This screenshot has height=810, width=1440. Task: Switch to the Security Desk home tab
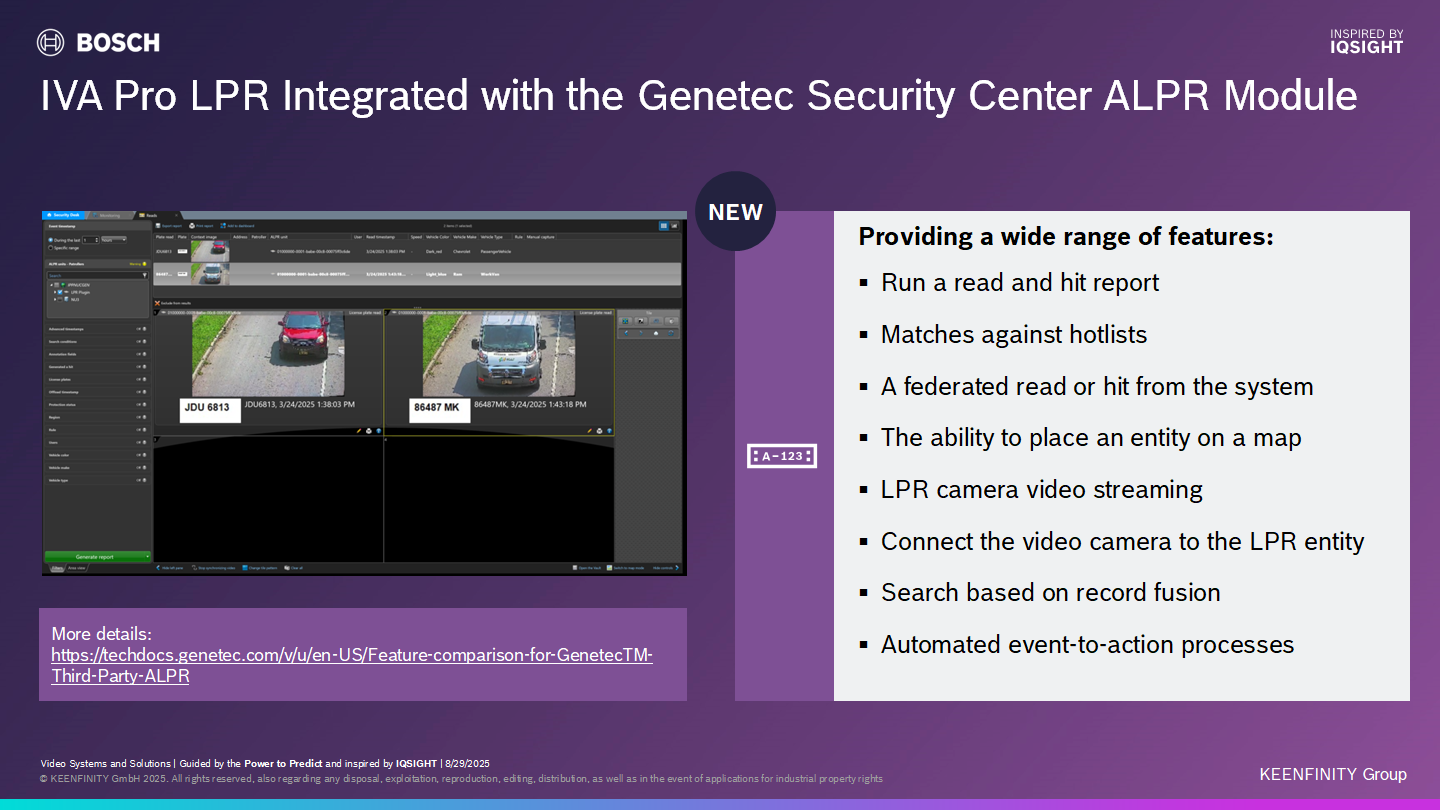click(x=67, y=215)
